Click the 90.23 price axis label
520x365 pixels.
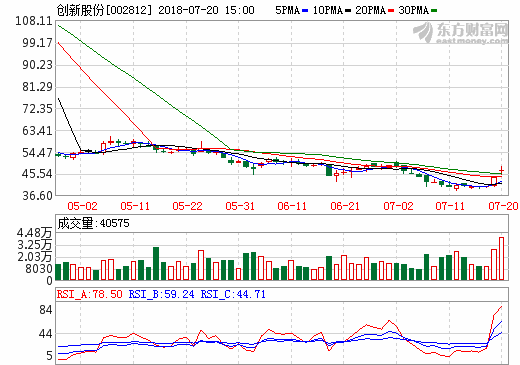pos(37,65)
